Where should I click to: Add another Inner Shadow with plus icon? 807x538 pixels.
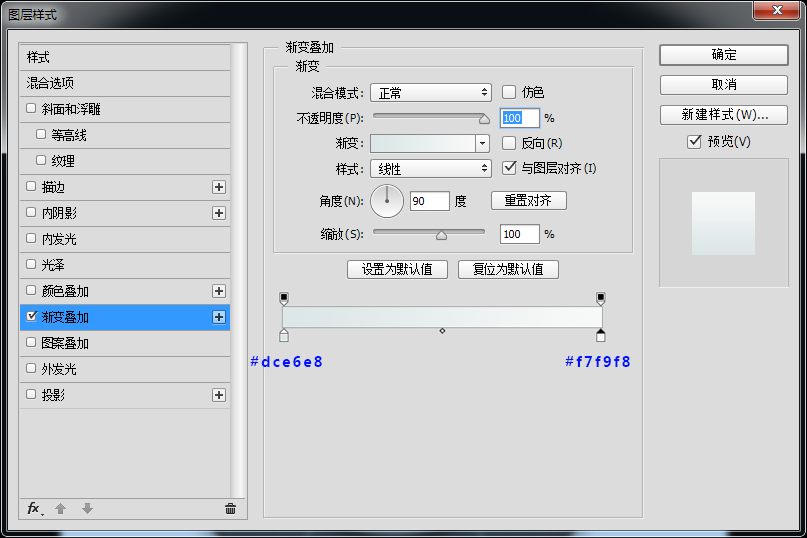pyautogui.click(x=219, y=213)
